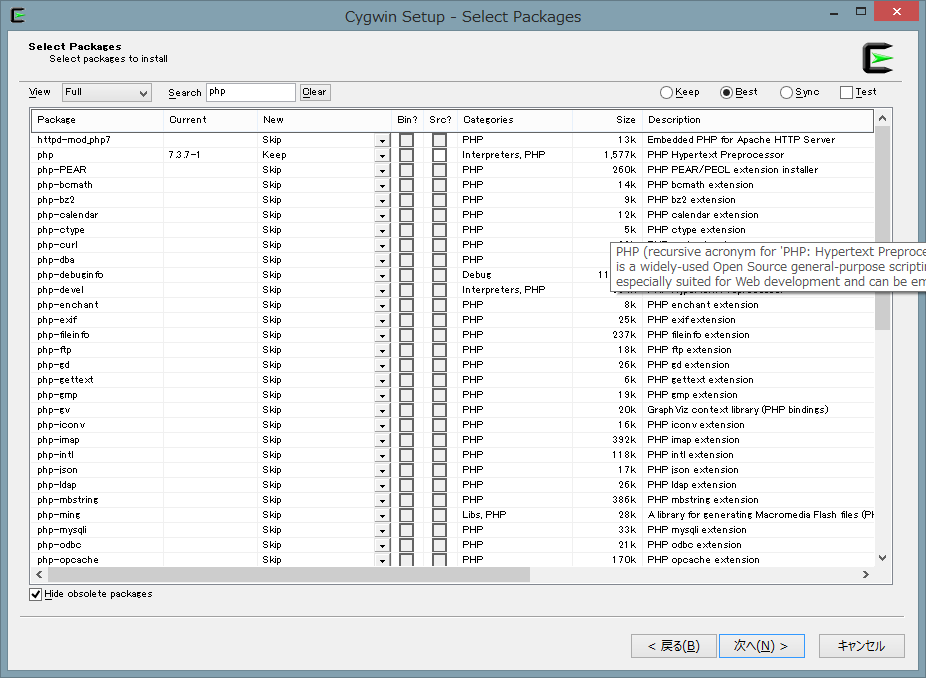This screenshot has height=678, width=926.
Task: Click the 次へ(N) > button
Action: point(761,646)
